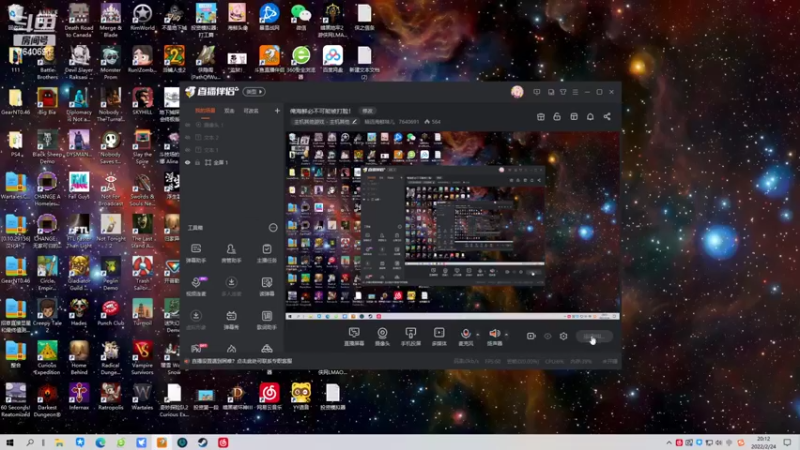Collapse the toolbox panel
800x450 pixels.
[273, 228]
